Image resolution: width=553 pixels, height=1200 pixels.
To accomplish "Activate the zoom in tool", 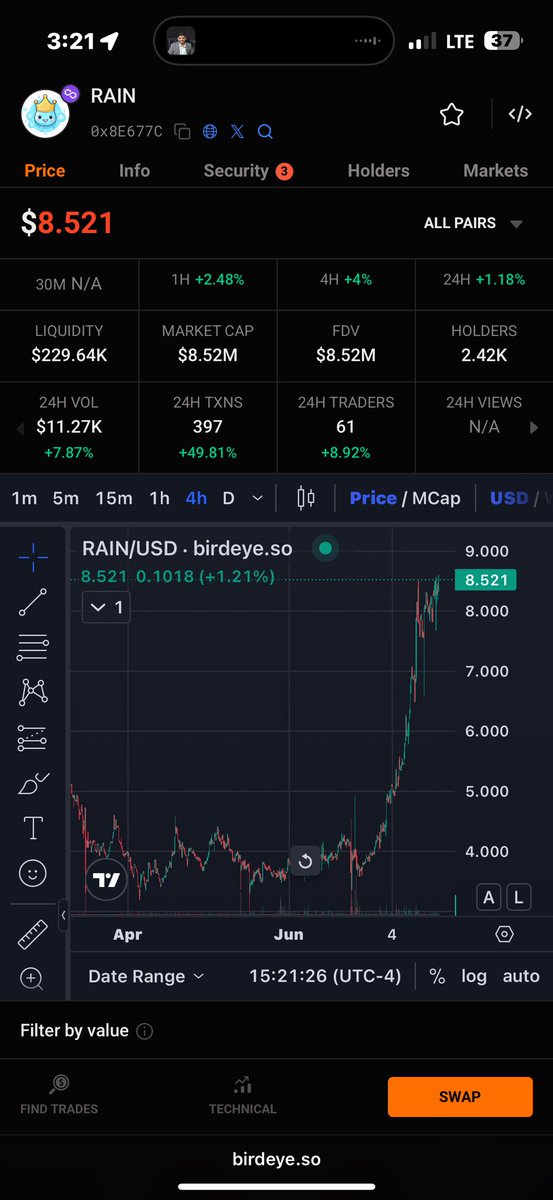I will coord(33,979).
